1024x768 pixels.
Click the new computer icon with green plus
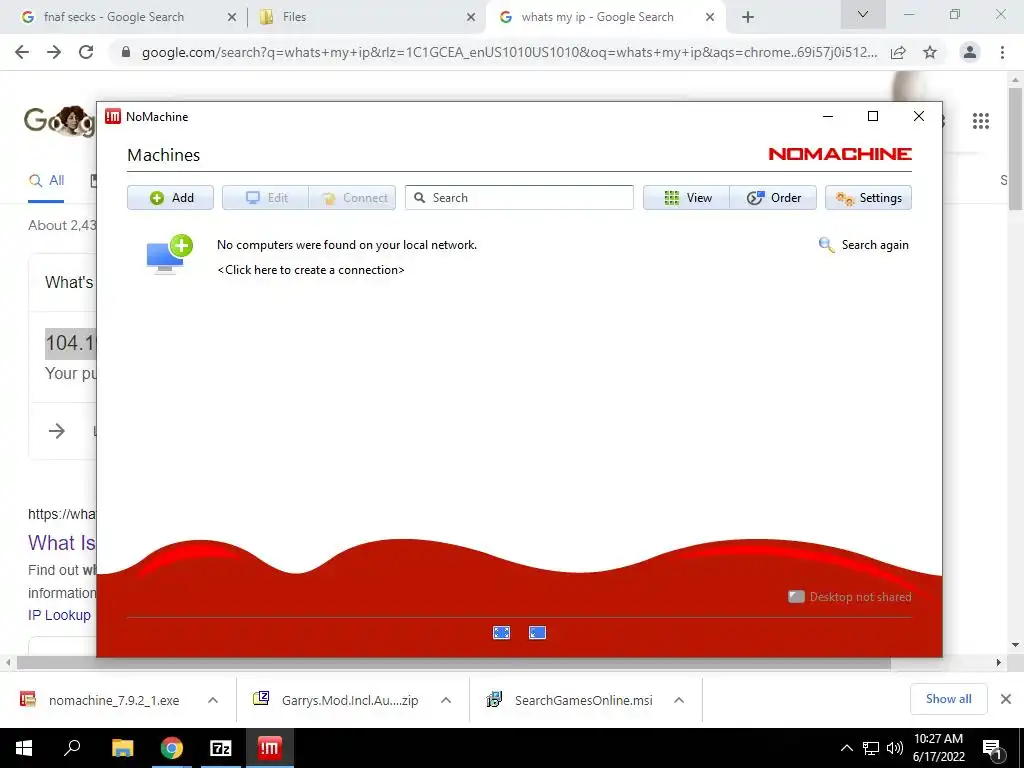tap(169, 254)
